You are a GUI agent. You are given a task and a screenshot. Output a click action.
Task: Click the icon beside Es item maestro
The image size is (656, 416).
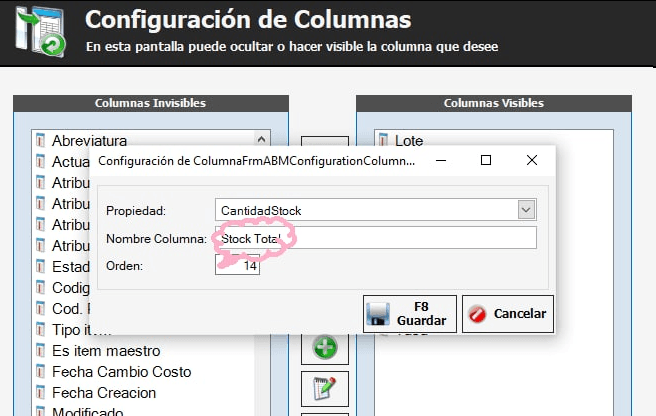pyautogui.click(x=40, y=351)
